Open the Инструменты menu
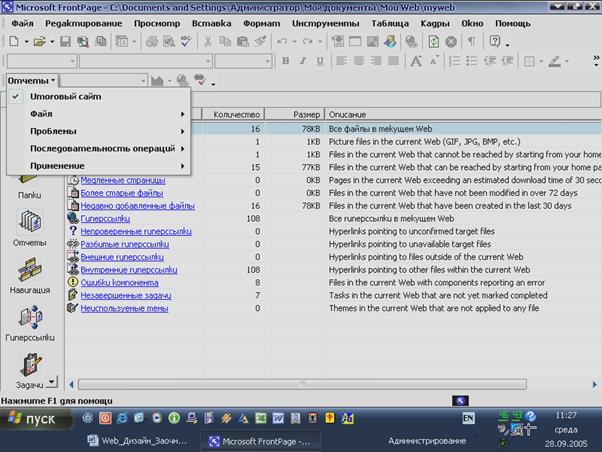 point(326,23)
